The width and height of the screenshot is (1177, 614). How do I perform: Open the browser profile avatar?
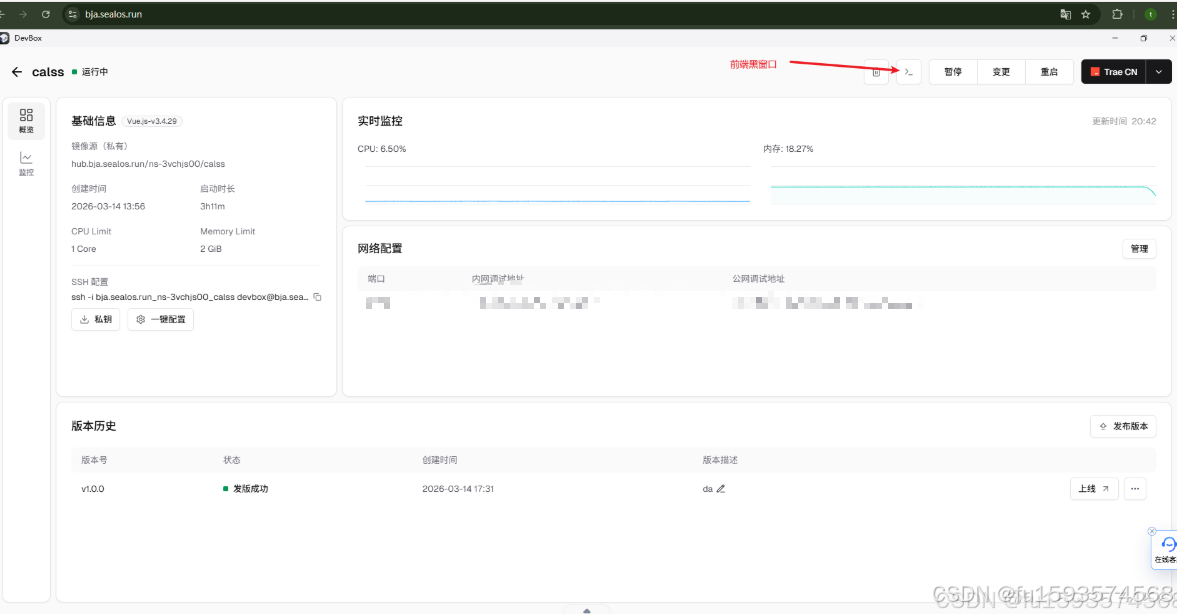click(x=1150, y=14)
